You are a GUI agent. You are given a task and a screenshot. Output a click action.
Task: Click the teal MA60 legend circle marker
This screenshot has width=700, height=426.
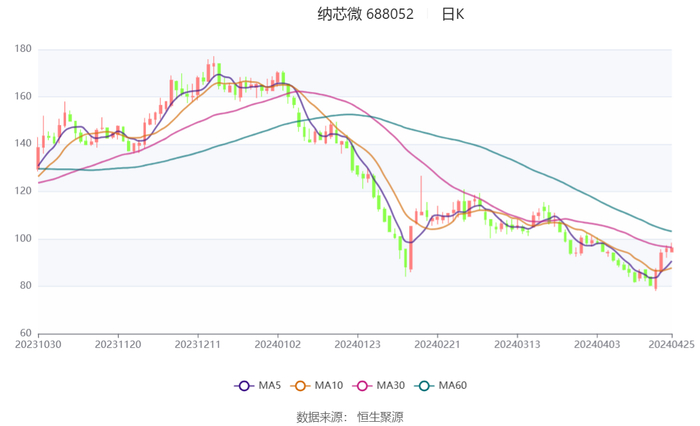tap(423, 386)
